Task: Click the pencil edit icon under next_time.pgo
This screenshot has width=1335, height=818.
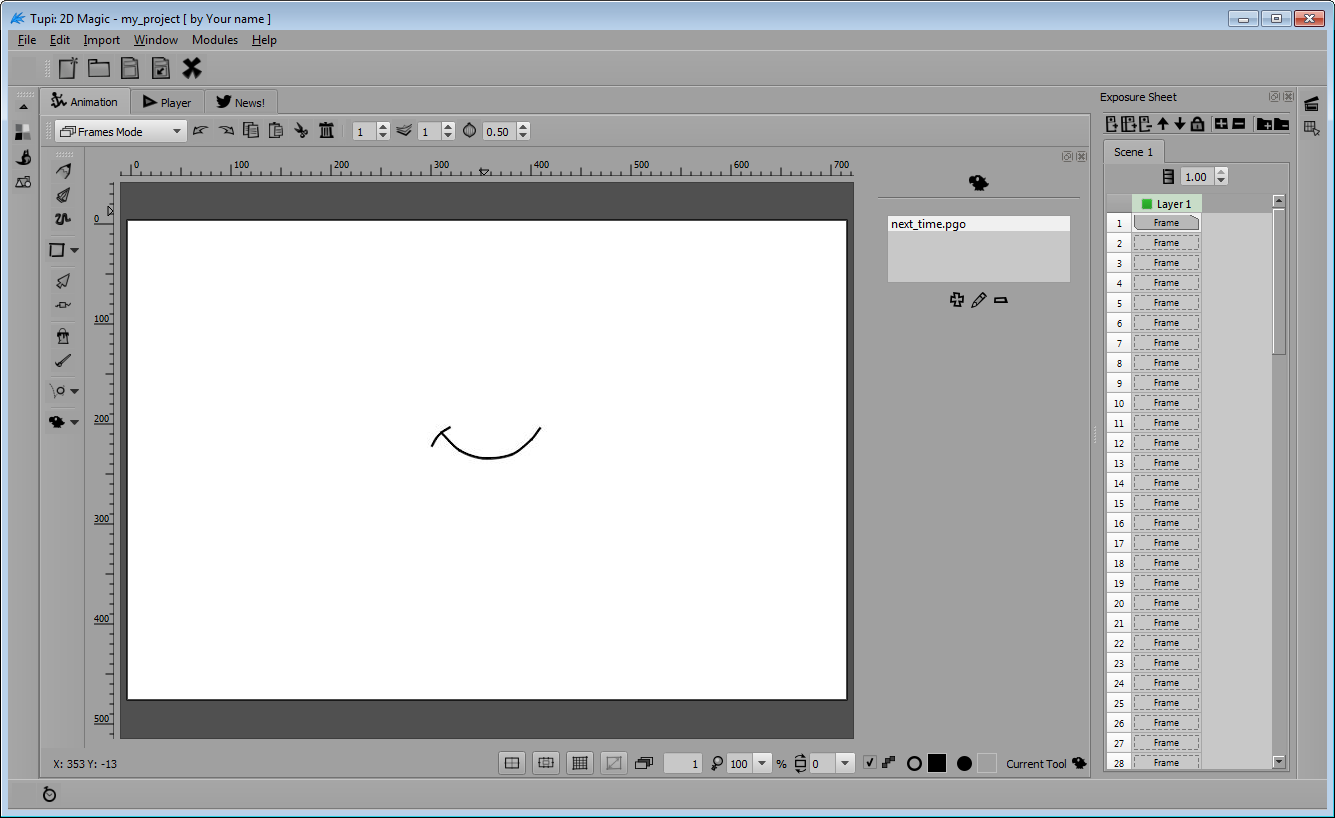Action: pos(979,300)
